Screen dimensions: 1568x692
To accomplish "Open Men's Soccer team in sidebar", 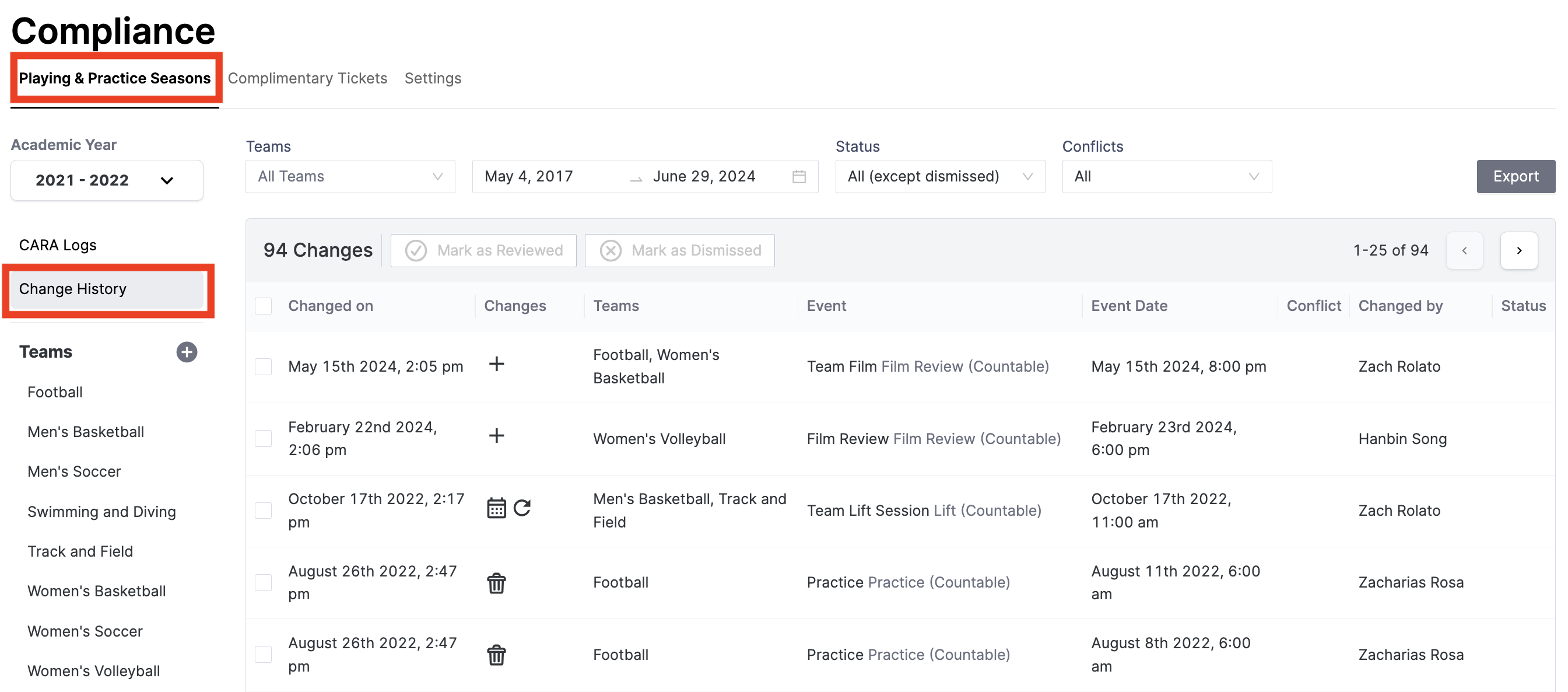I will 74,471.
